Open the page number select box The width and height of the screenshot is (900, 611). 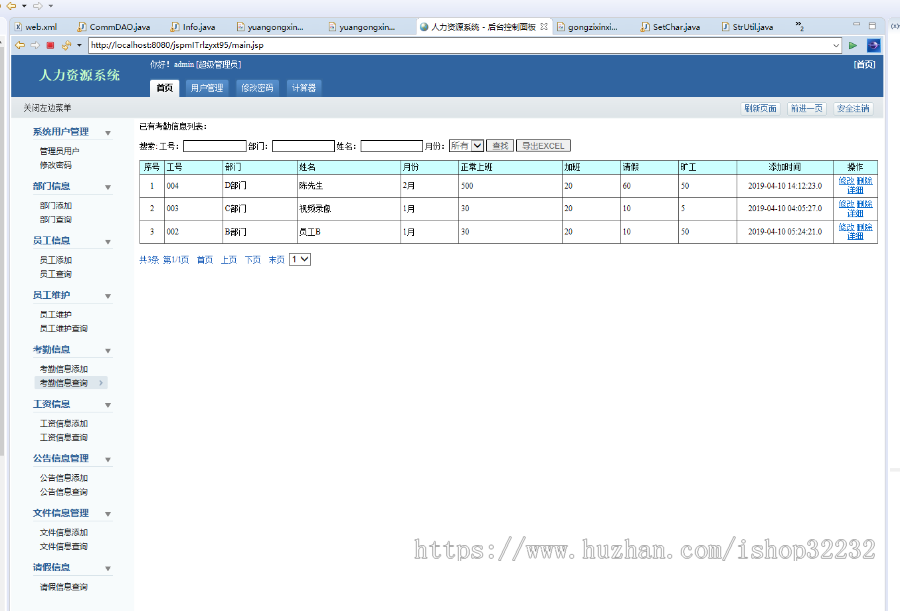(300, 260)
